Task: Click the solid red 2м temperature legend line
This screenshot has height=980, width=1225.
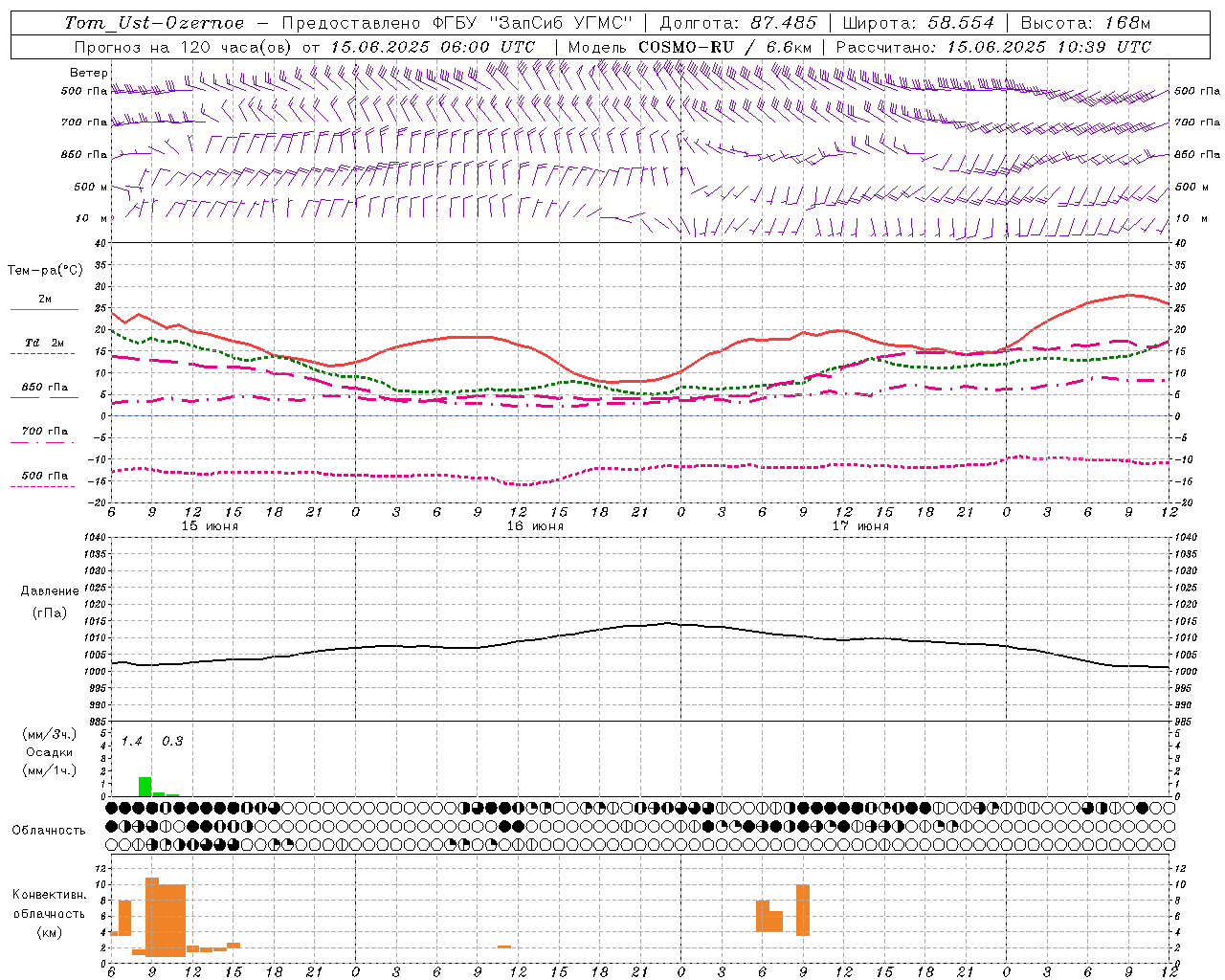Action: click(44, 309)
